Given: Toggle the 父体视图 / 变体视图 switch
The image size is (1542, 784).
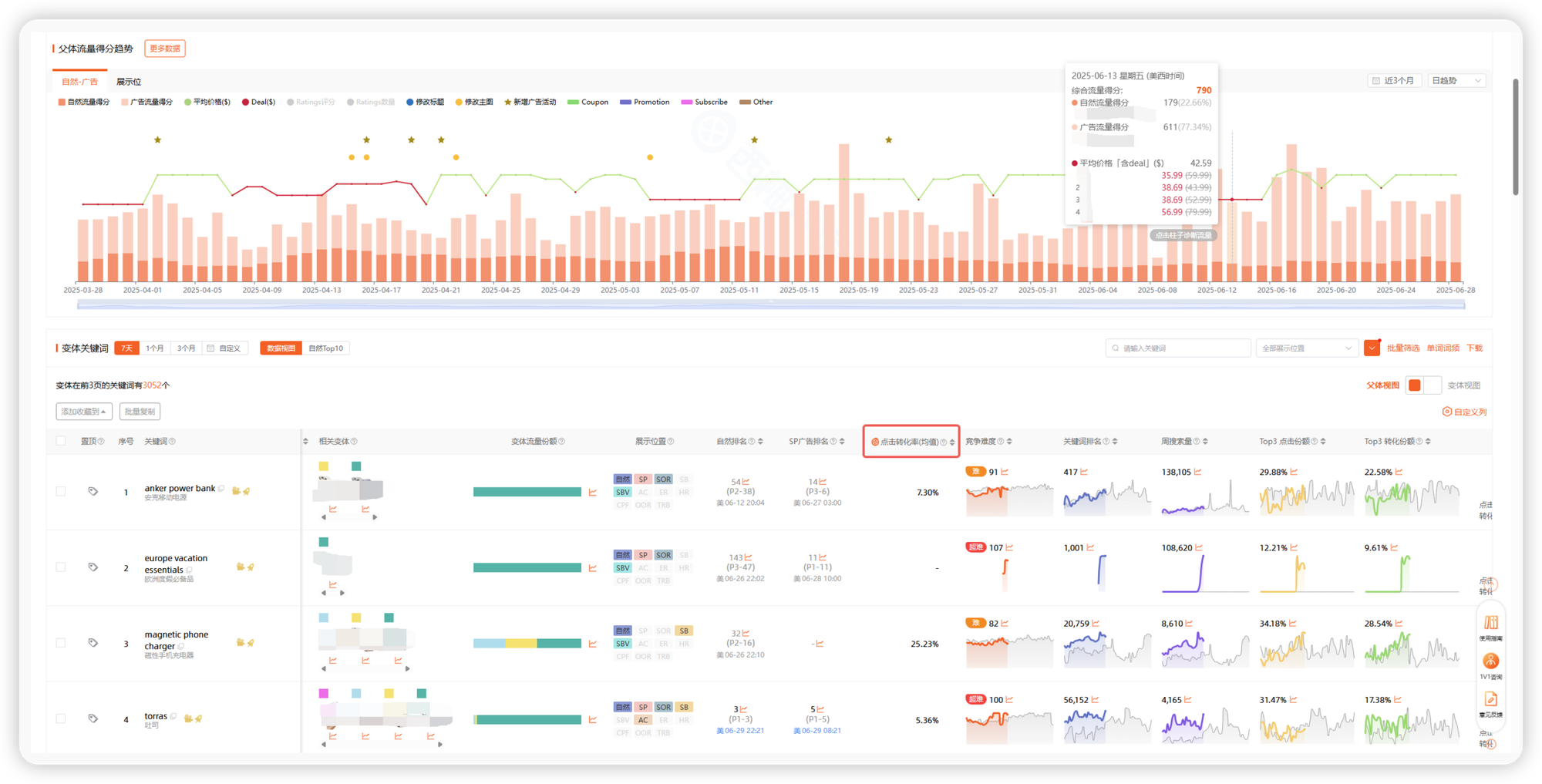Looking at the screenshot, I should point(1423,385).
